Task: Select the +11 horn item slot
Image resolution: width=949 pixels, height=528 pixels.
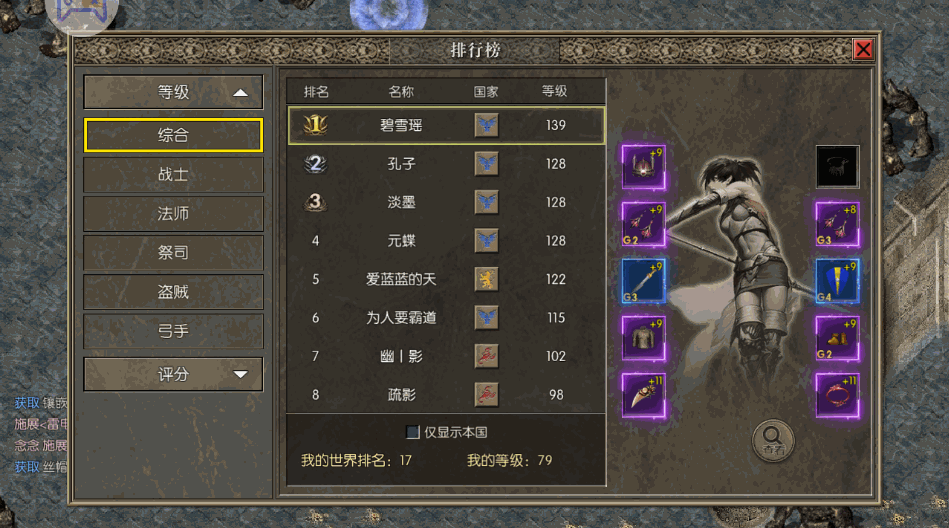Action: (643, 395)
